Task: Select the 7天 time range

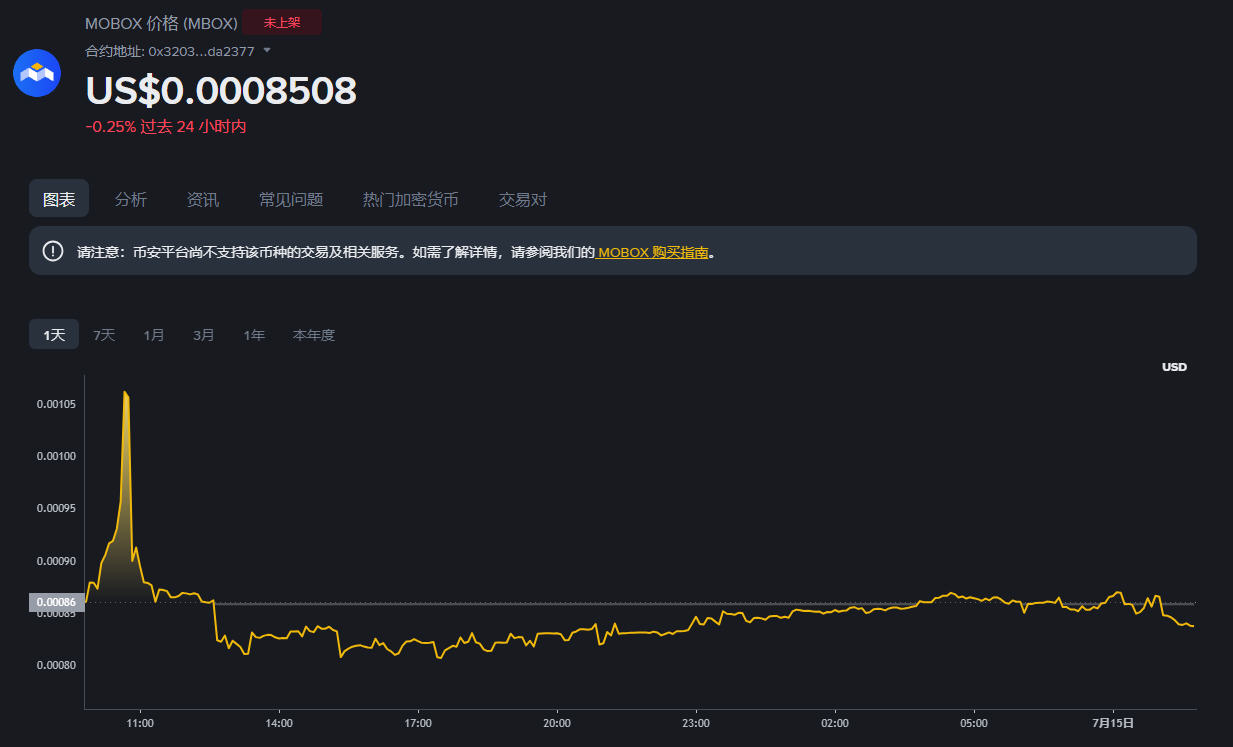Action: click(104, 335)
